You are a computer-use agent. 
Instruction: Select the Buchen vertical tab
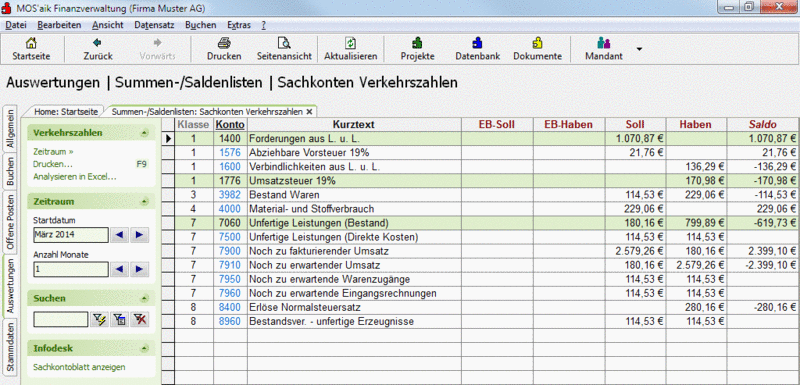pos(11,171)
